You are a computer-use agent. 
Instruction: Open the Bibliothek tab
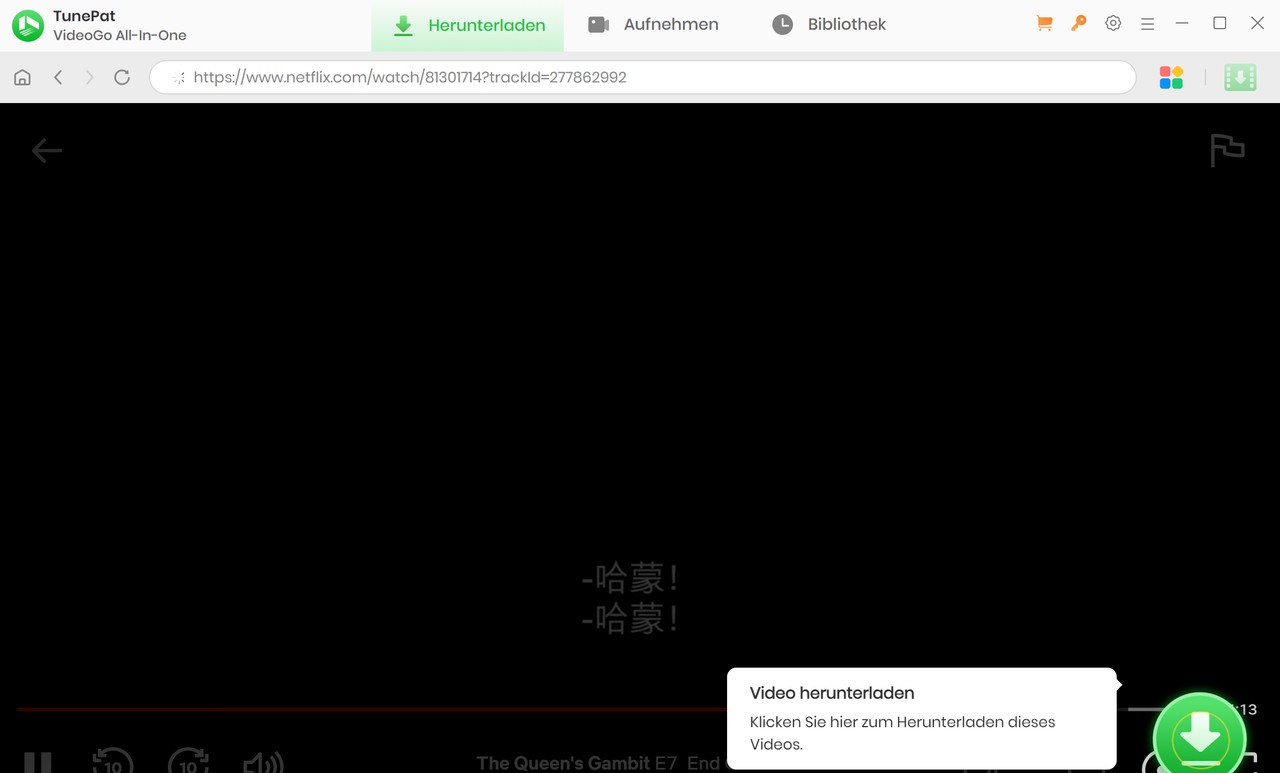[829, 24]
